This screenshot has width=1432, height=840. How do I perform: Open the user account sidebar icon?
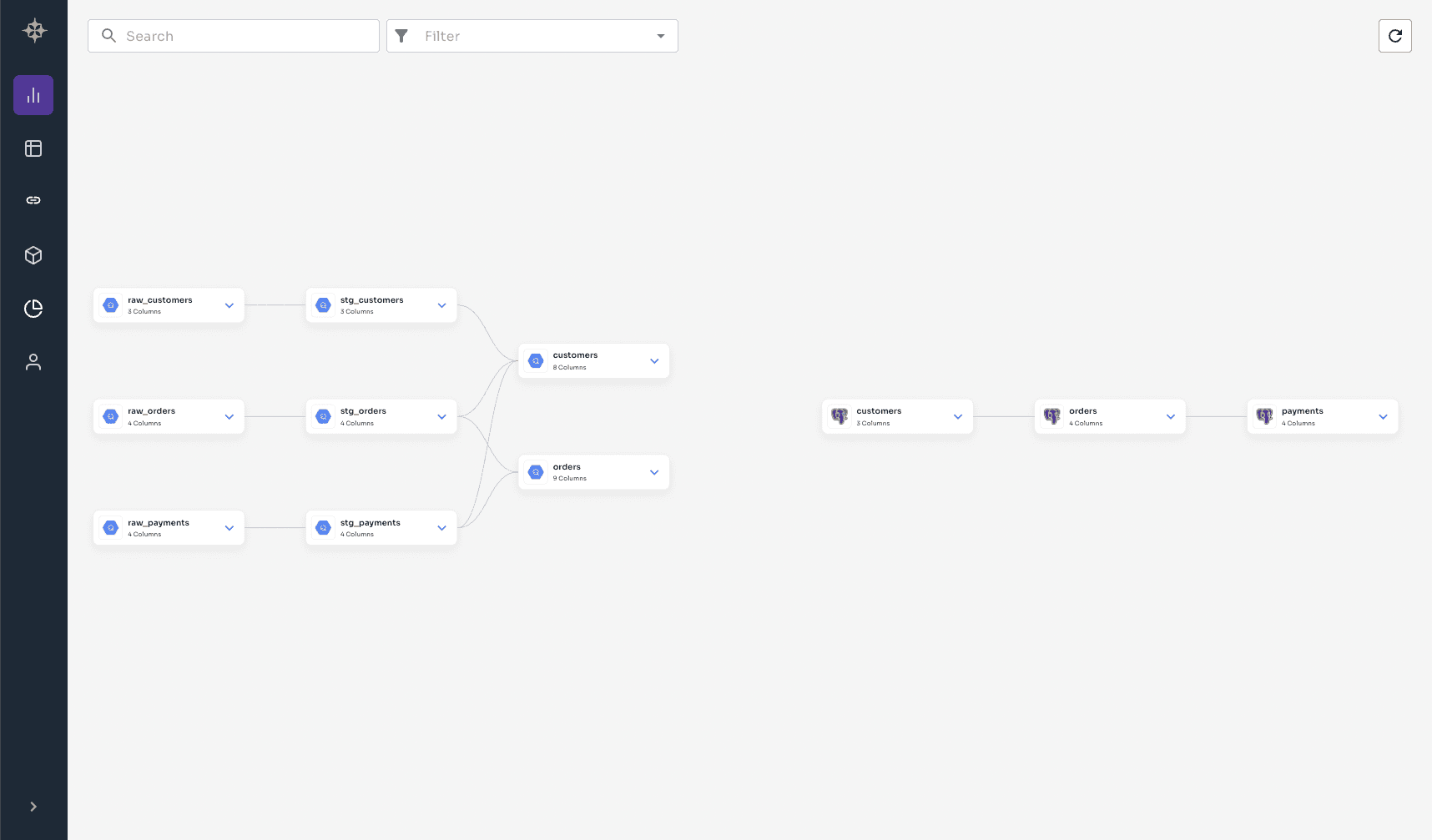(33, 361)
